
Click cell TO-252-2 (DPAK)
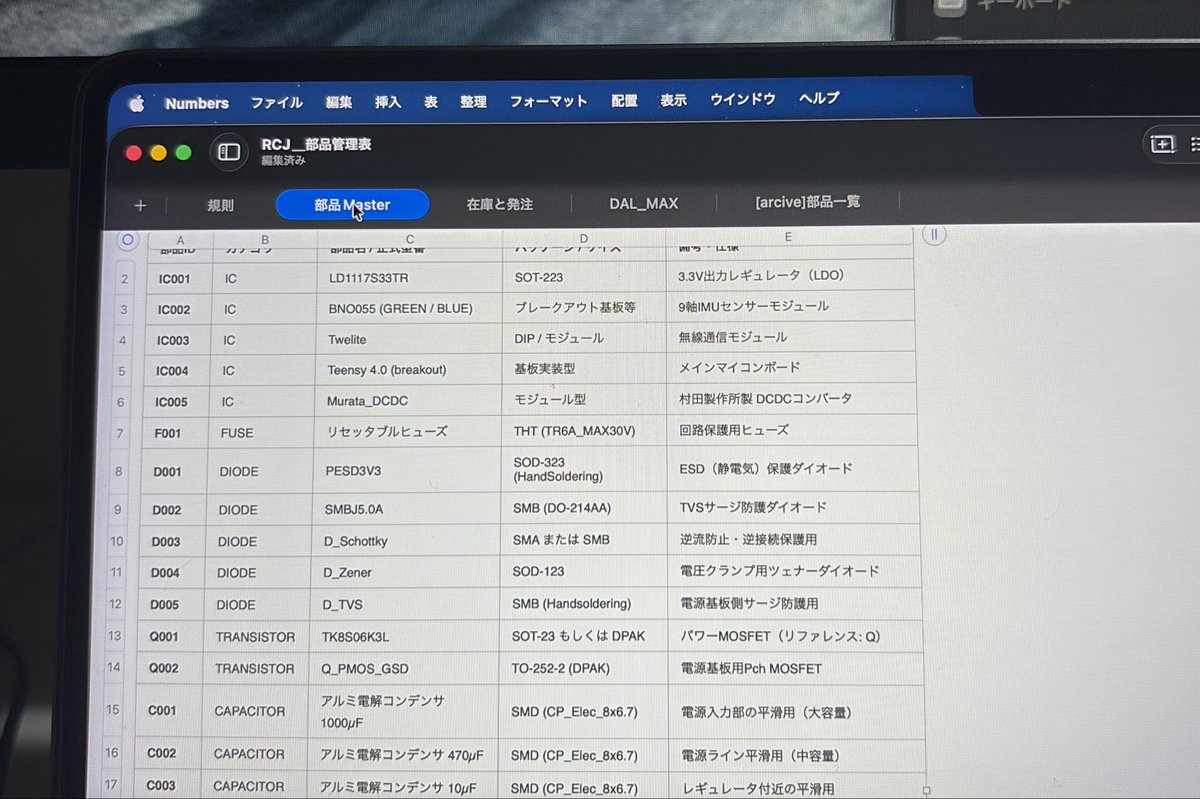tap(583, 668)
